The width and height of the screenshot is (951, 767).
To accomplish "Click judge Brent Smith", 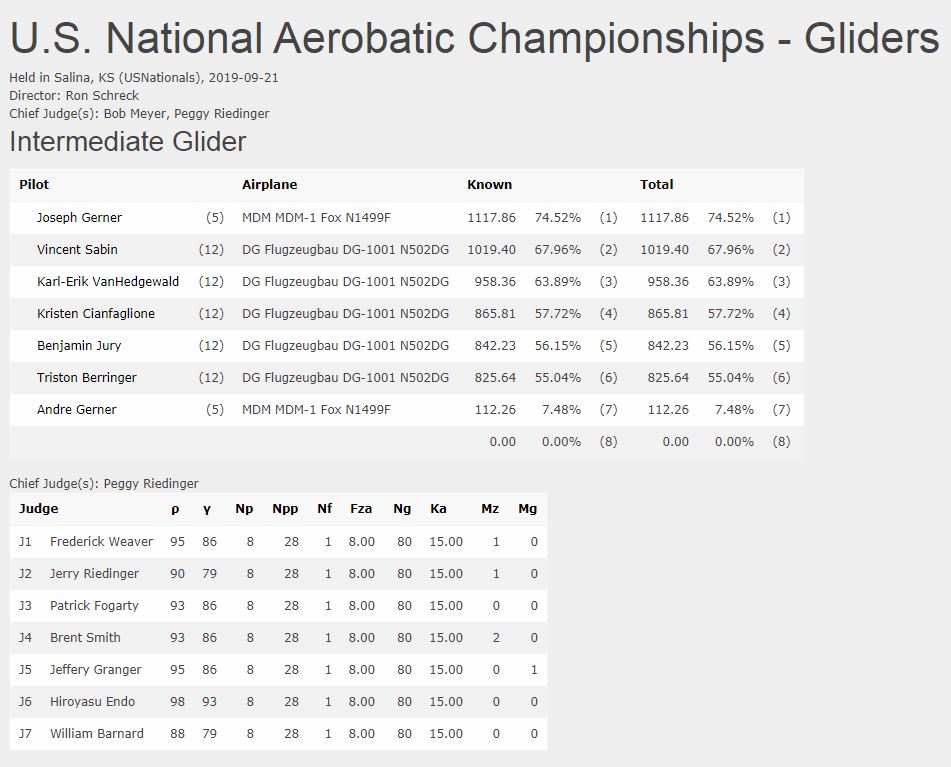I will (85, 638).
